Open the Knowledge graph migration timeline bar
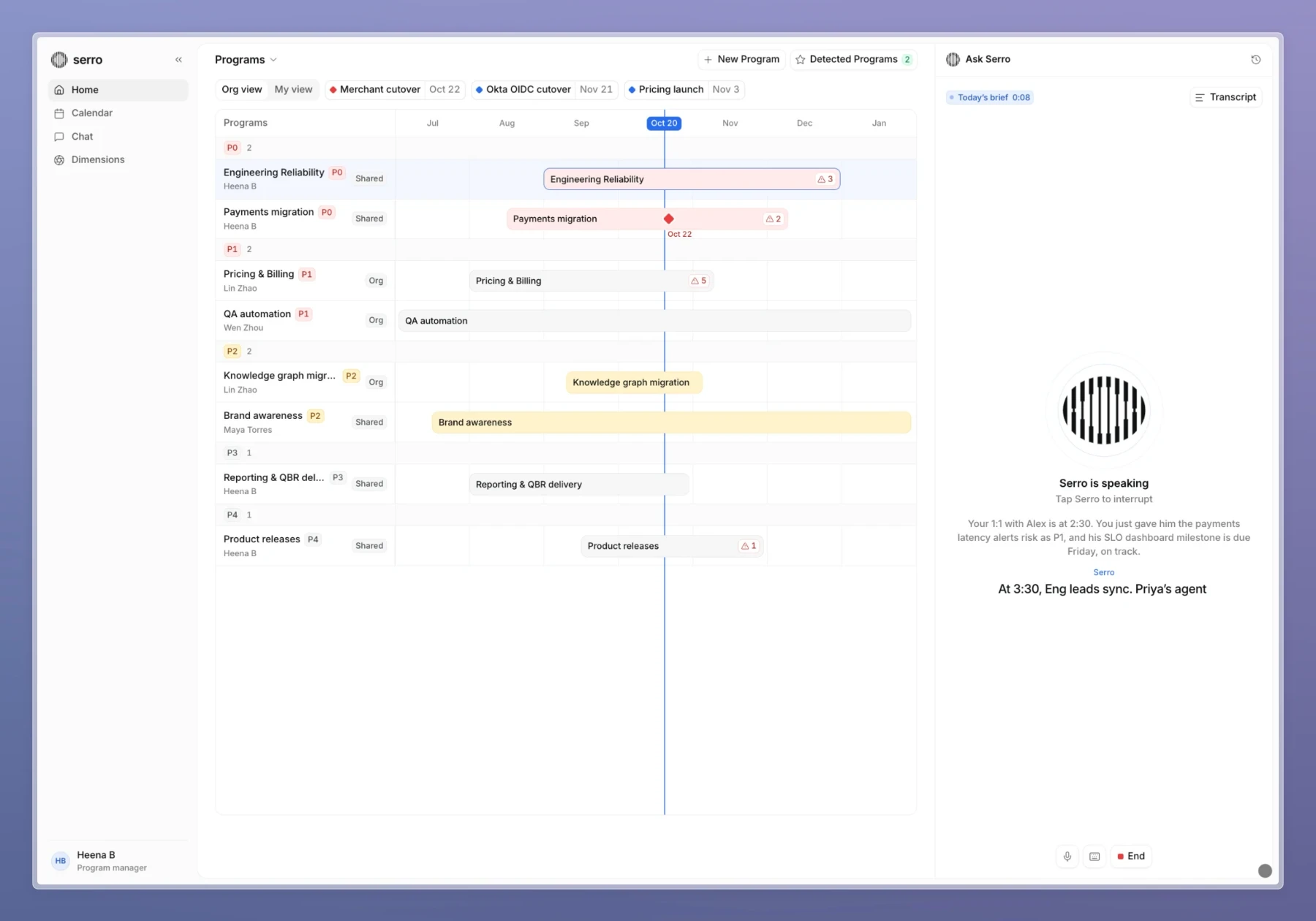The width and height of the screenshot is (1316, 921). (634, 382)
